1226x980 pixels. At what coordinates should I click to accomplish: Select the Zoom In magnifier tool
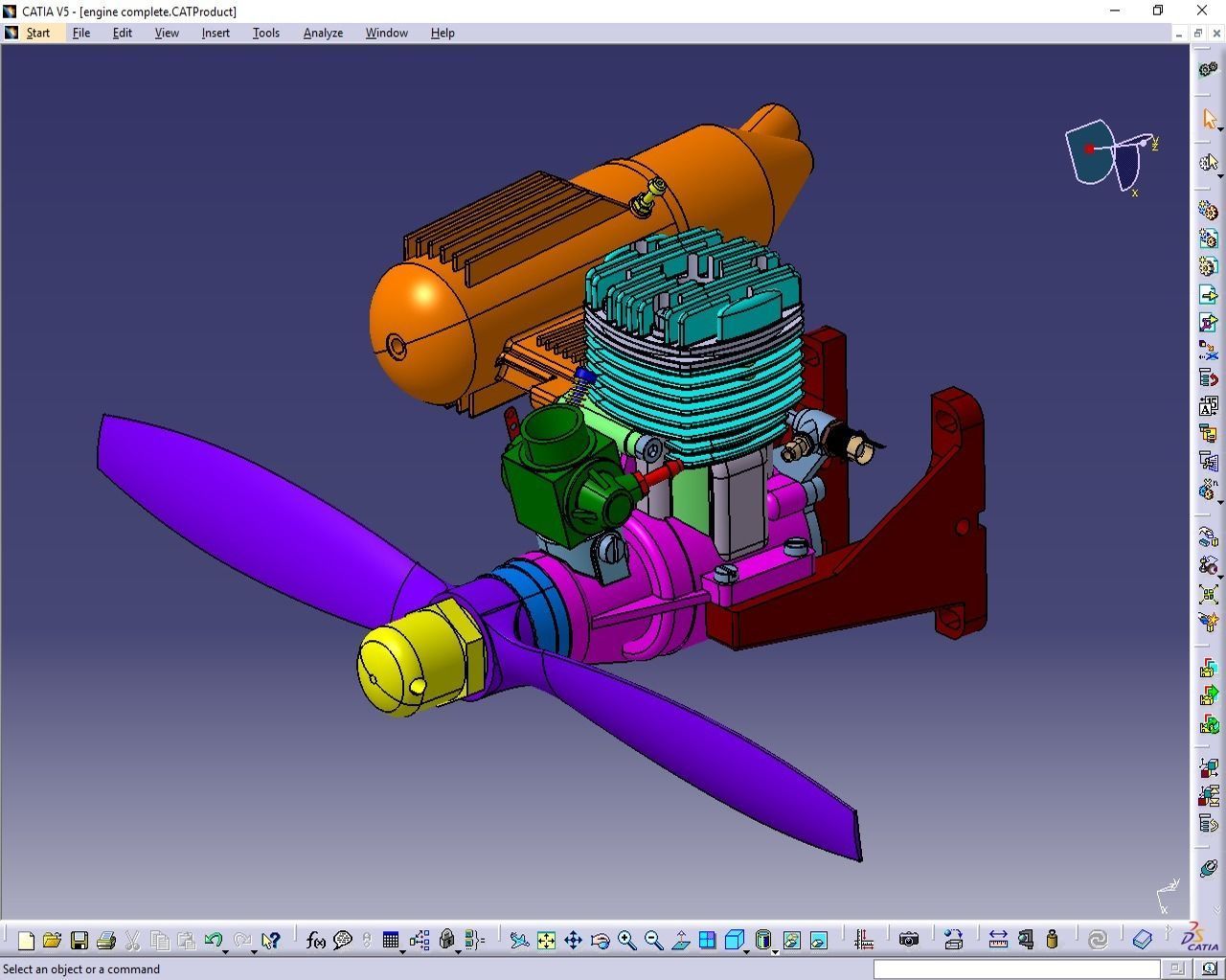pyautogui.click(x=627, y=940)
